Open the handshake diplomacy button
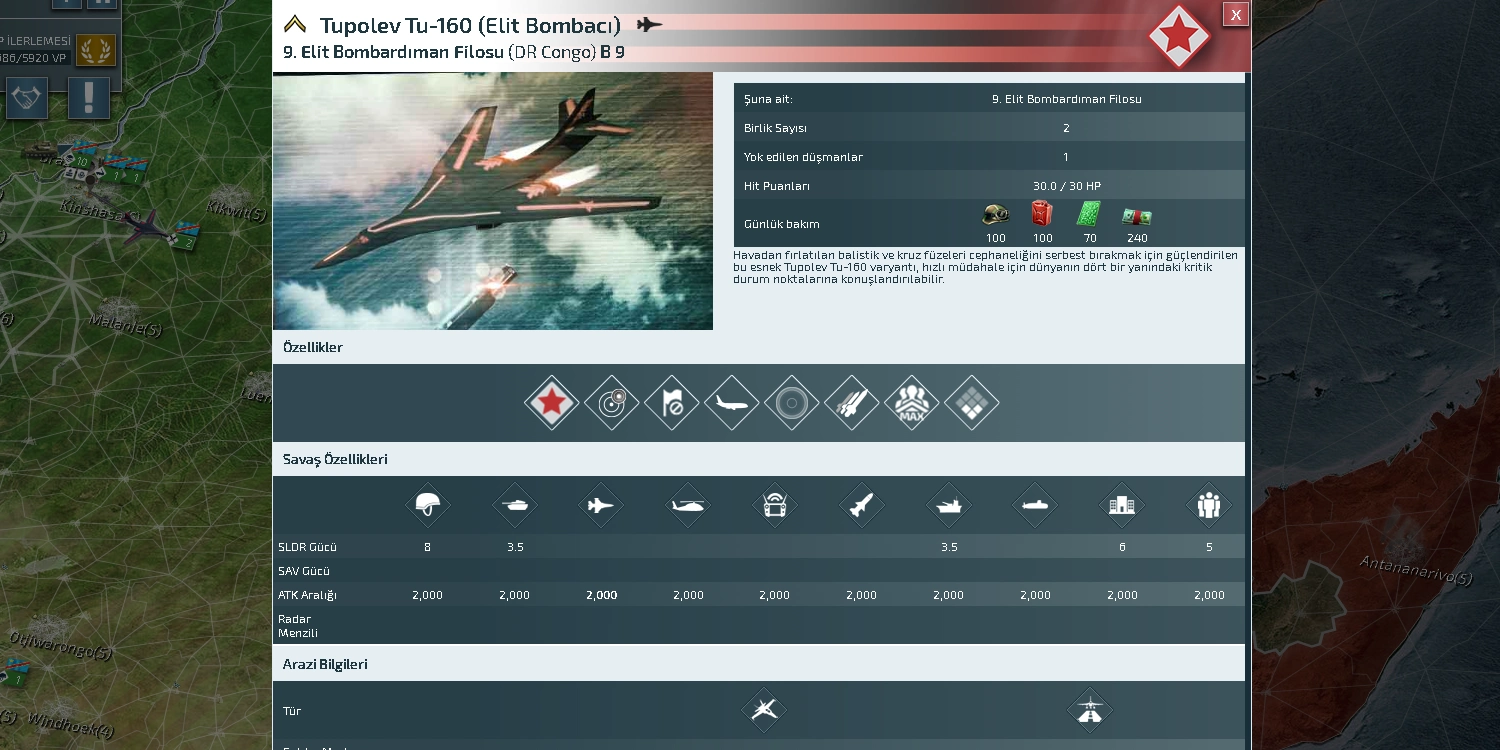Viewport: 1500px width, 750px height. click(x=27, y=99)
